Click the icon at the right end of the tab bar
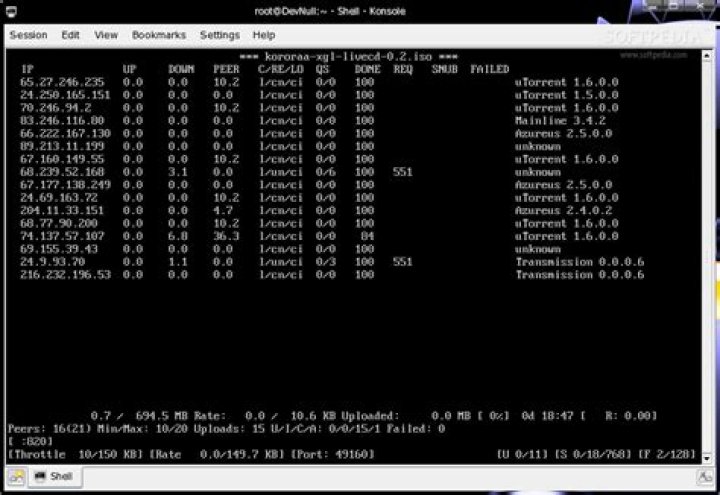Screen dimensions: 720x495 tap(705, 477)
